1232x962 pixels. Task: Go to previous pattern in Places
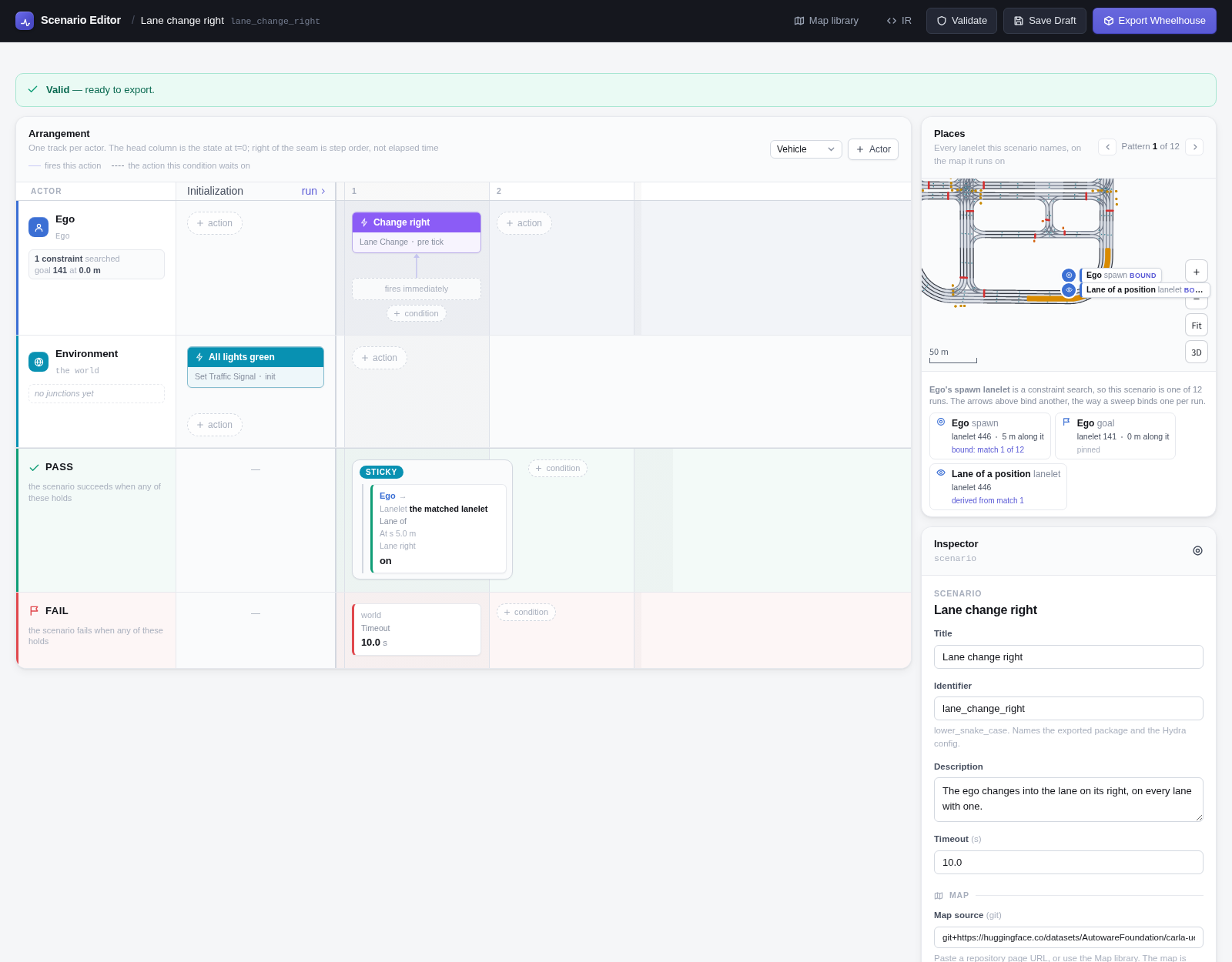coord(1107,147)
